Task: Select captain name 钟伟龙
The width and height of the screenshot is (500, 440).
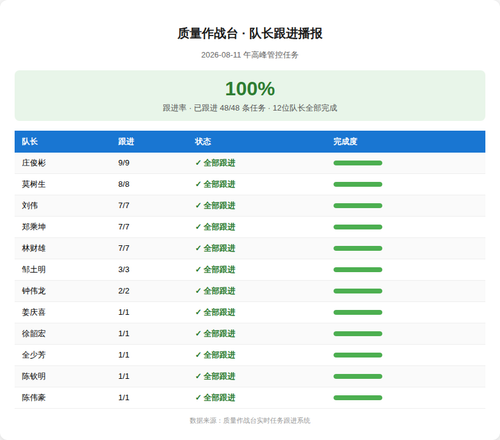Action: [x=34, y=291]
